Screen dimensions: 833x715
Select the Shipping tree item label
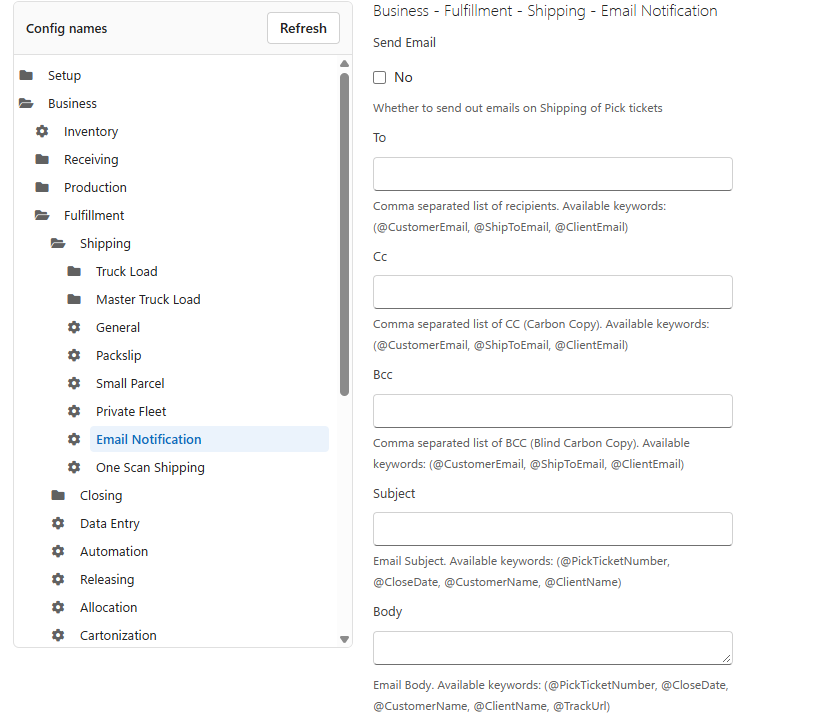tap(105, 244)
